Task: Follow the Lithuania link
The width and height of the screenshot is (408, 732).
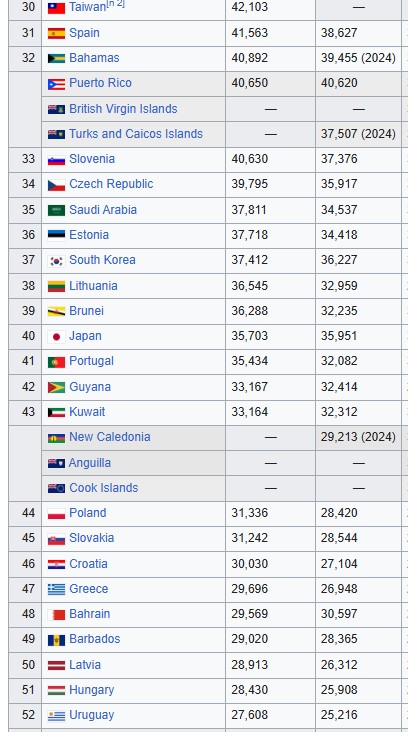Action: tap(93, 286)
